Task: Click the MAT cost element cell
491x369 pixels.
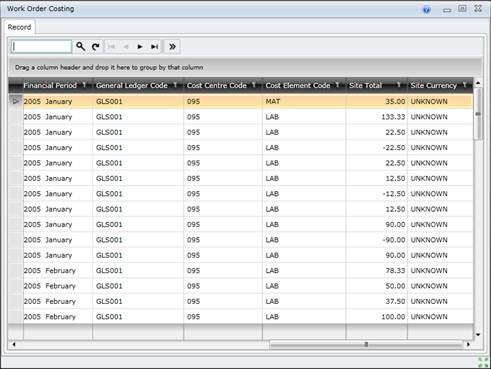Action: click(304, 101)
